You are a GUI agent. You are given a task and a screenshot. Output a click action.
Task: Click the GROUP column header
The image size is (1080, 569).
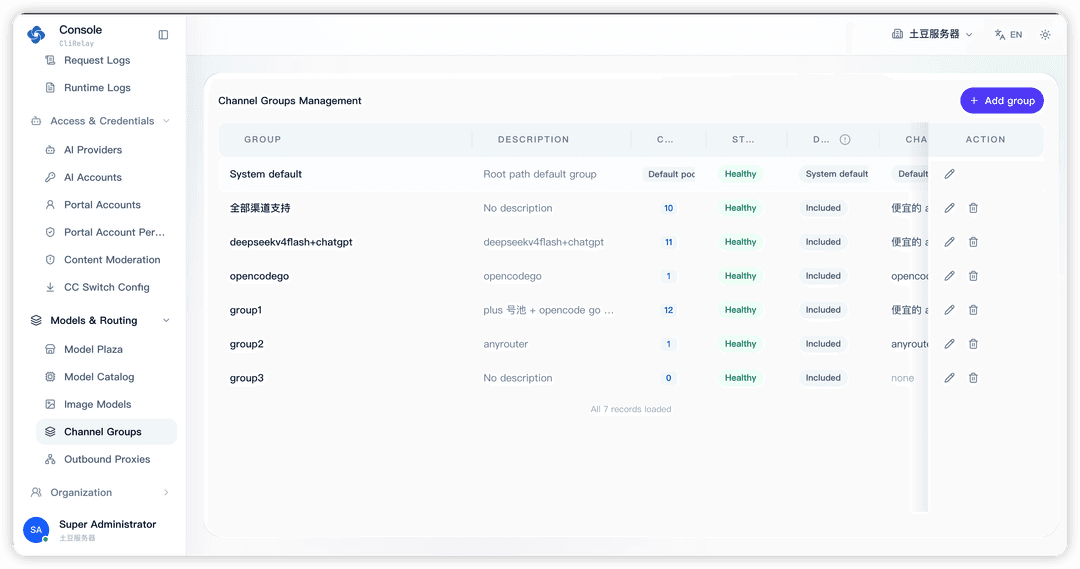pyautogui.click(x=262, y=139)
